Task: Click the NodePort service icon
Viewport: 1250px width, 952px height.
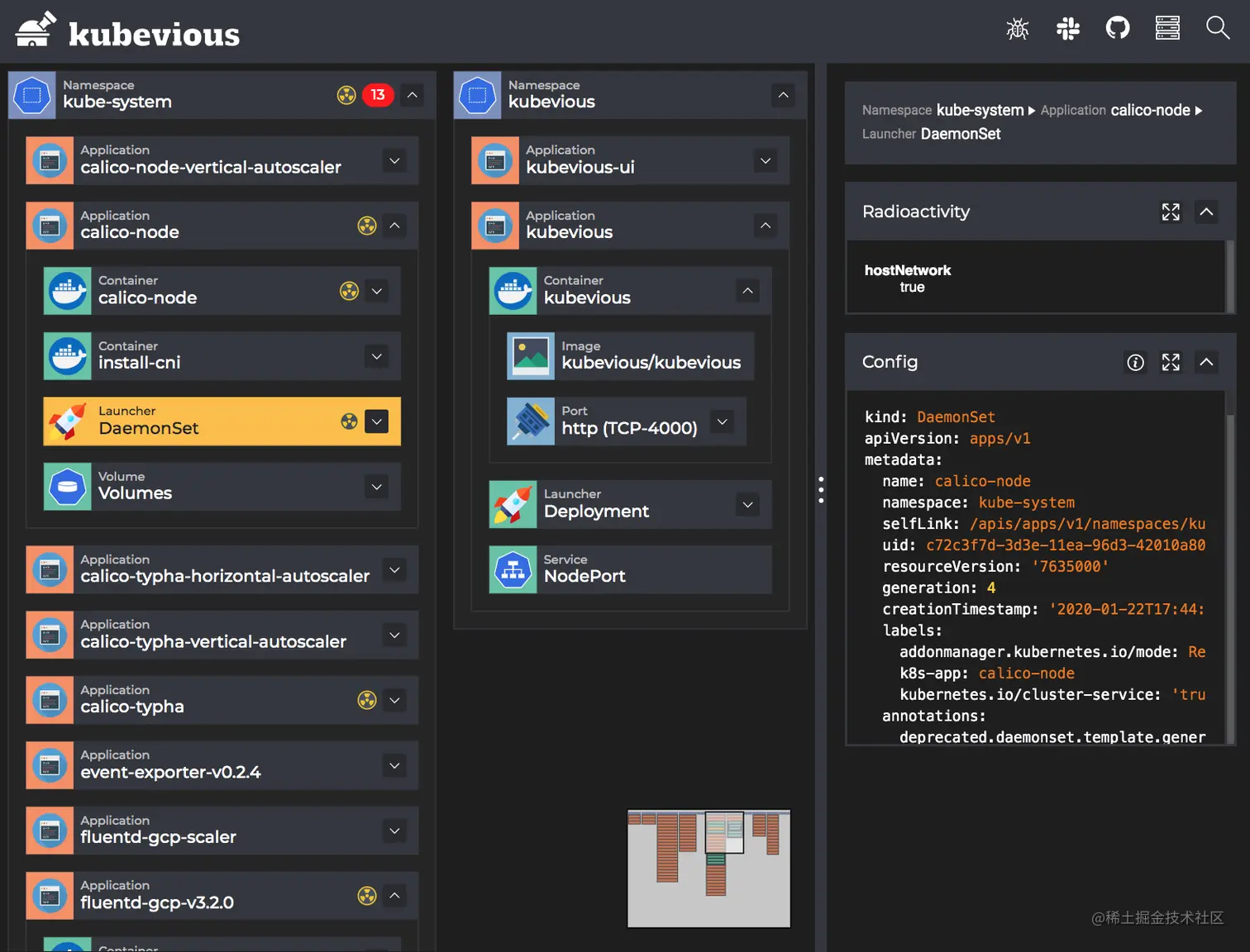Action: click(x=513, y=569)
